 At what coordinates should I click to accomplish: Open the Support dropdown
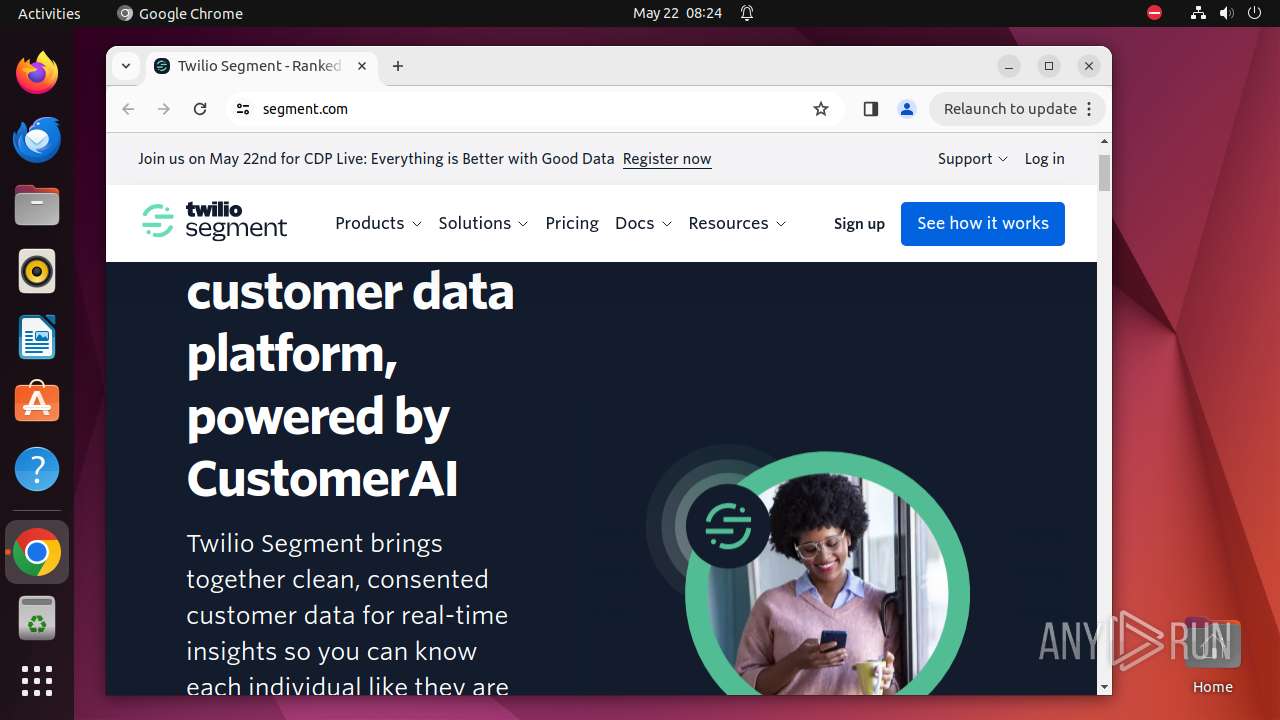click(972, 159)
